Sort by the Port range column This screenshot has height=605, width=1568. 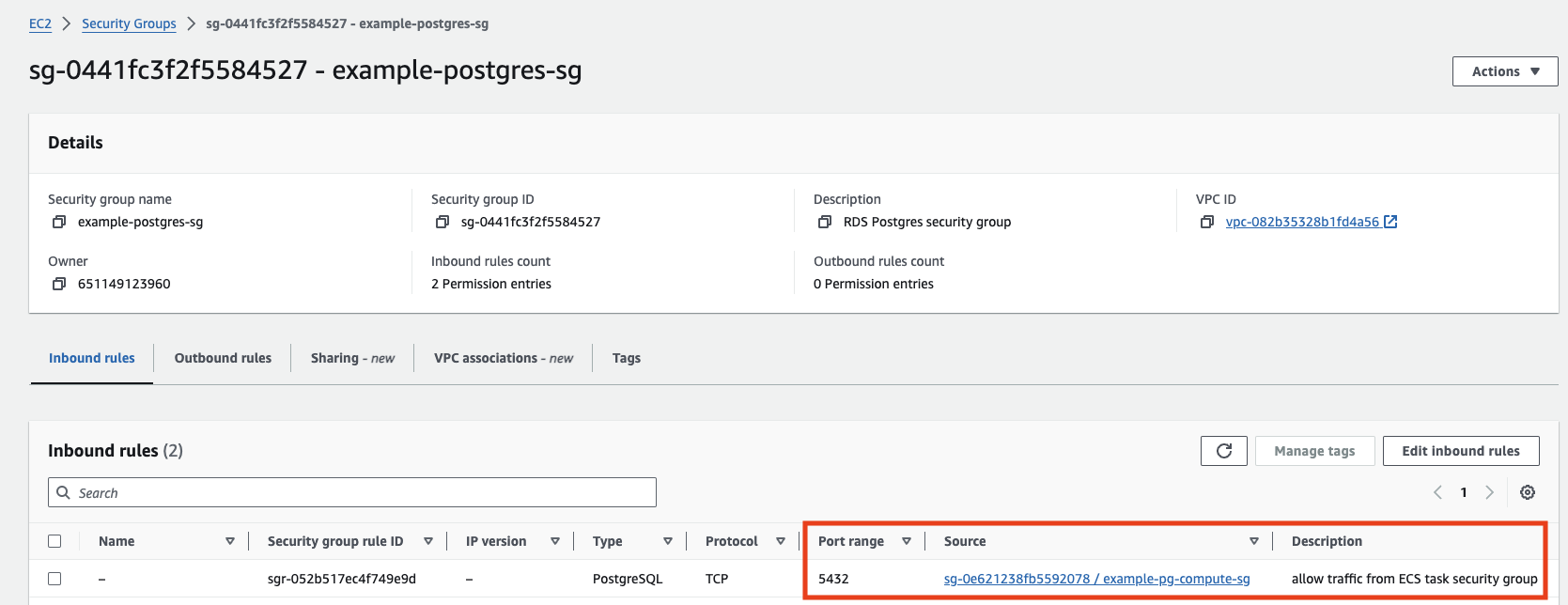906,541
